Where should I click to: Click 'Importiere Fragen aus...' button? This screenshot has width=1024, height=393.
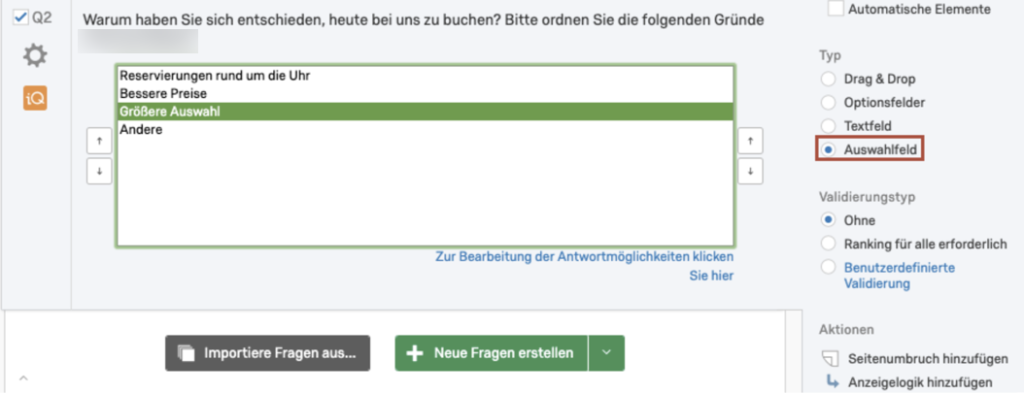267,353
